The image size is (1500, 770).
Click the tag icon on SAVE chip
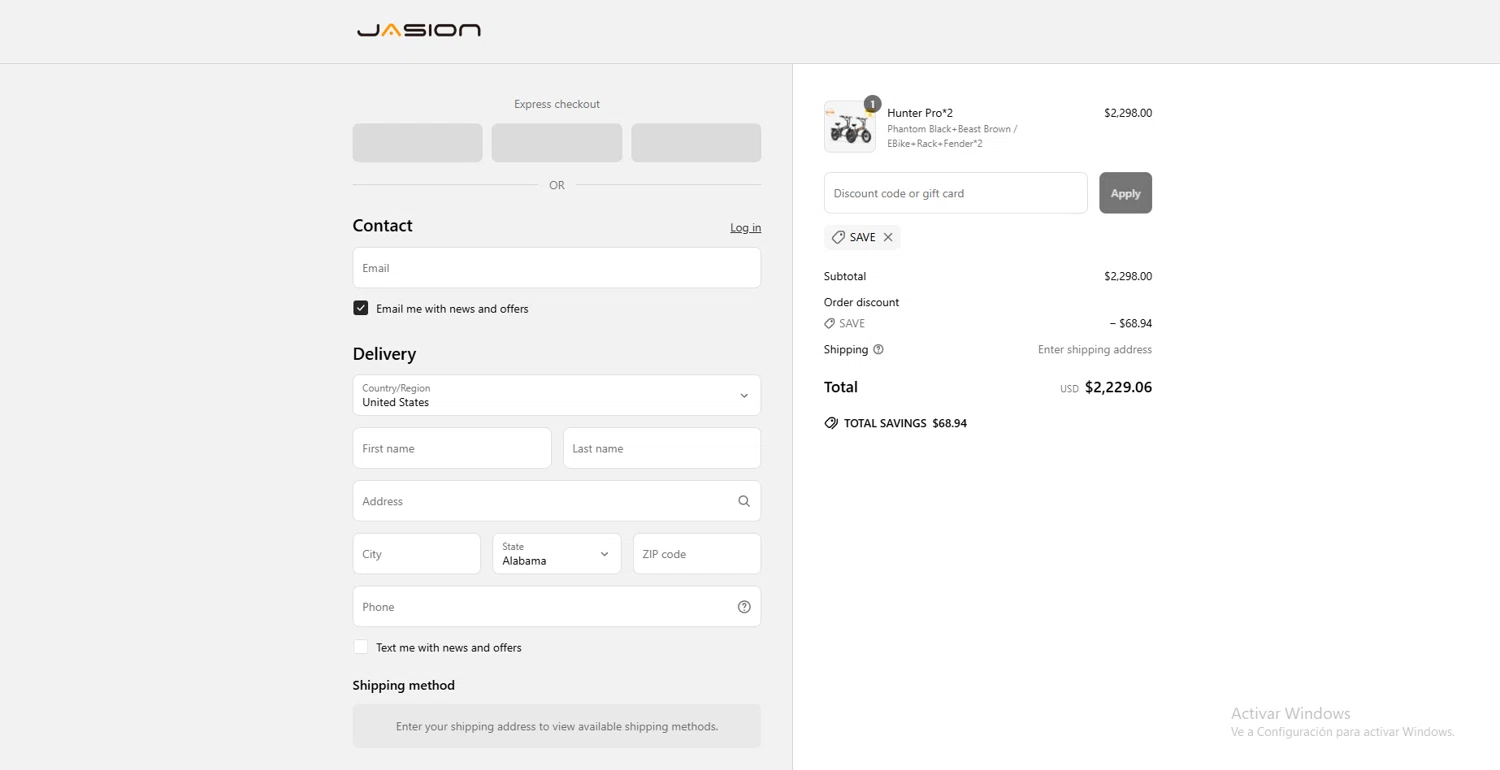point(838,237)
